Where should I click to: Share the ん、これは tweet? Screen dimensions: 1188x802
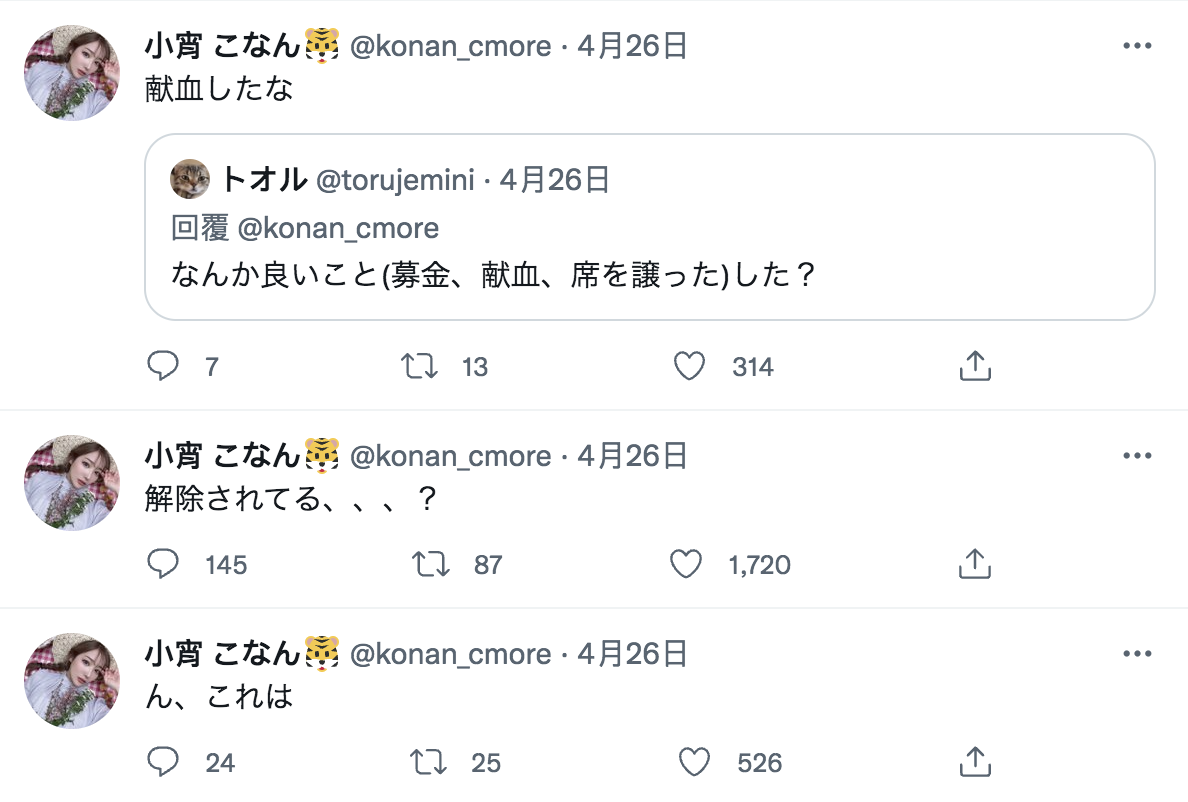point(974,763)
